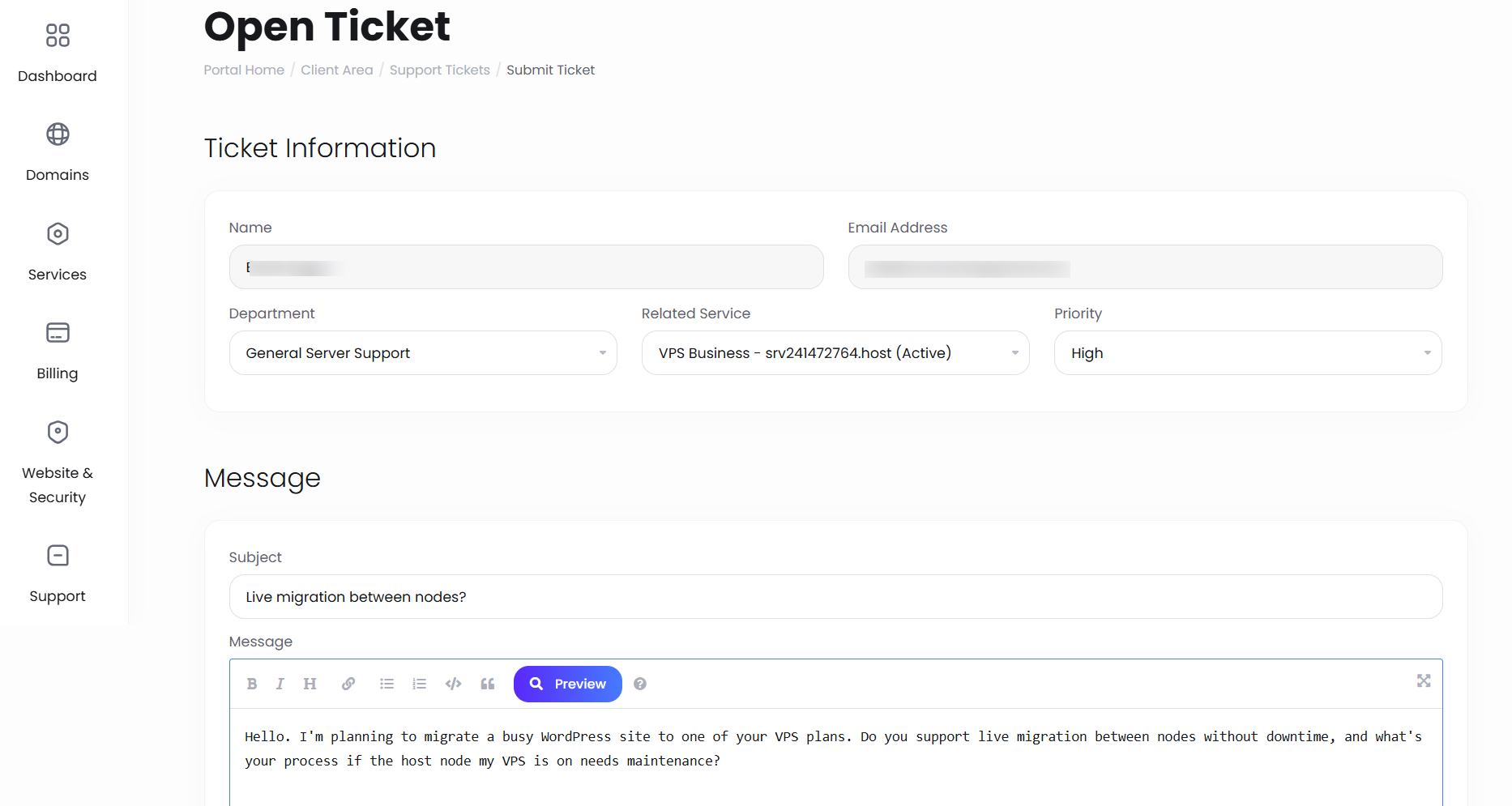
Task: Select the Billing menu label
Action: [58, 373]
